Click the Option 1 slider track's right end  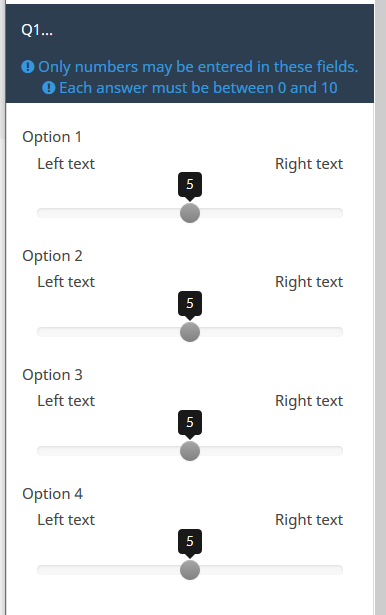pyautogui.click(x=338, y=213)
